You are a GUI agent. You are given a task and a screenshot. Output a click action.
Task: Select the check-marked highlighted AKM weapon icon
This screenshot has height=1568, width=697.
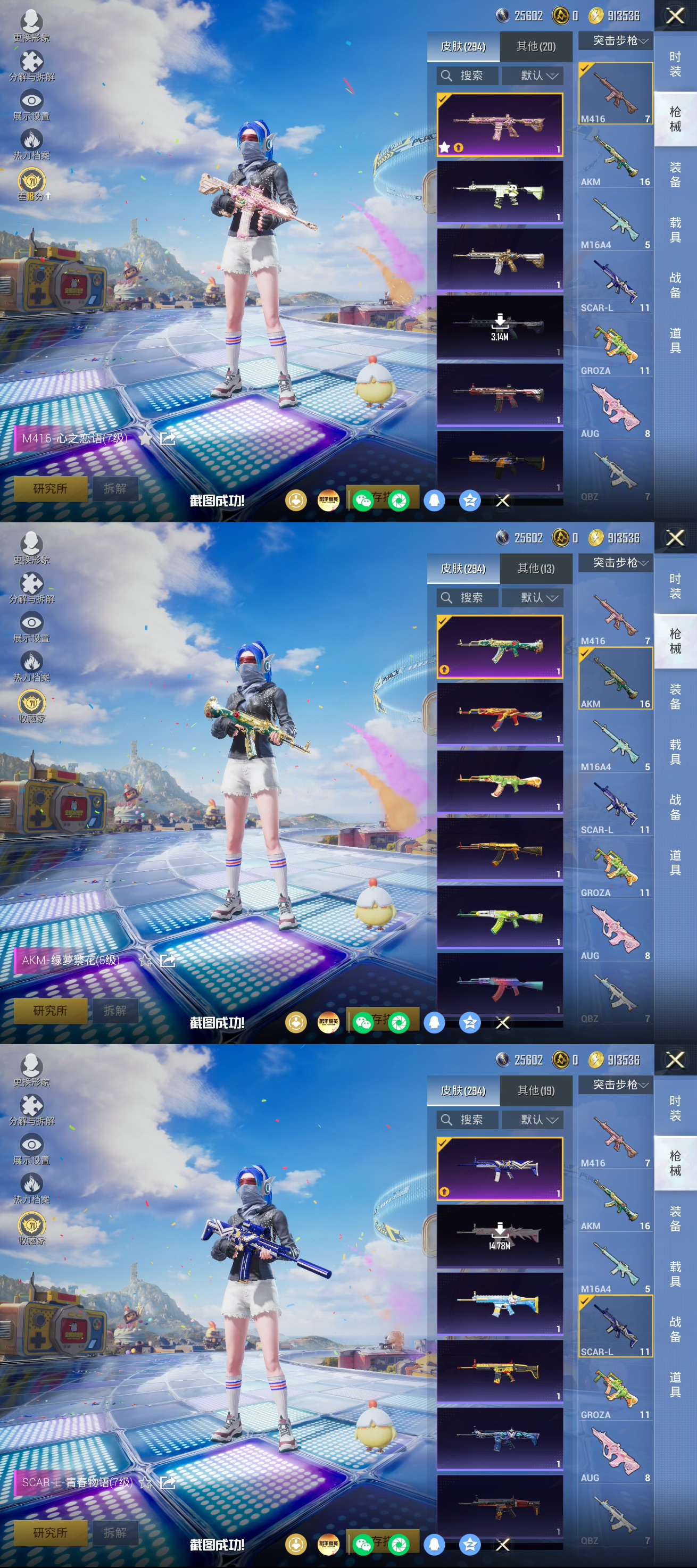[615, 678]
